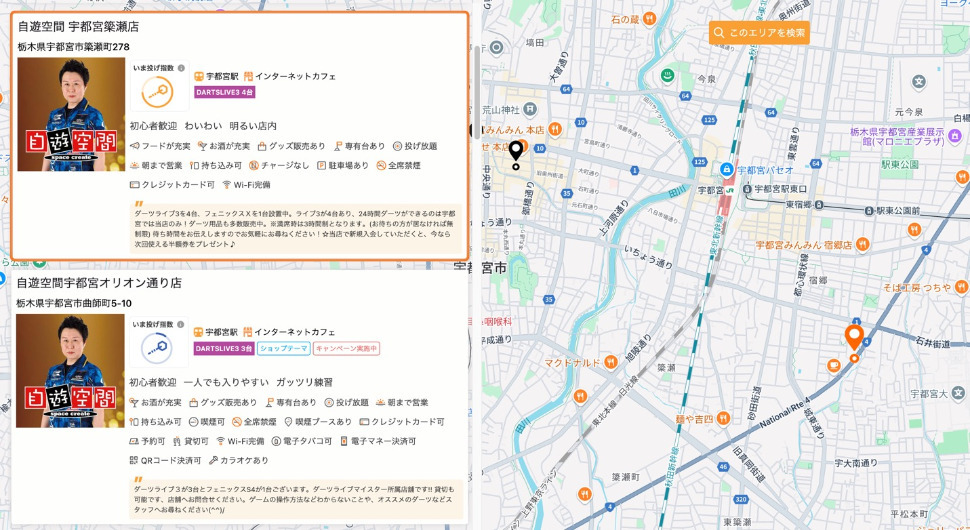
Task: Click the QRコード決済可 feature tag
Action: 165,460
